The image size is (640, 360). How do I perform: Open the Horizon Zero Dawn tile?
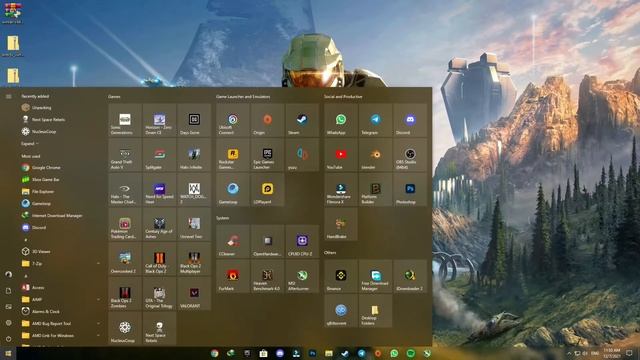pos(160,120)
